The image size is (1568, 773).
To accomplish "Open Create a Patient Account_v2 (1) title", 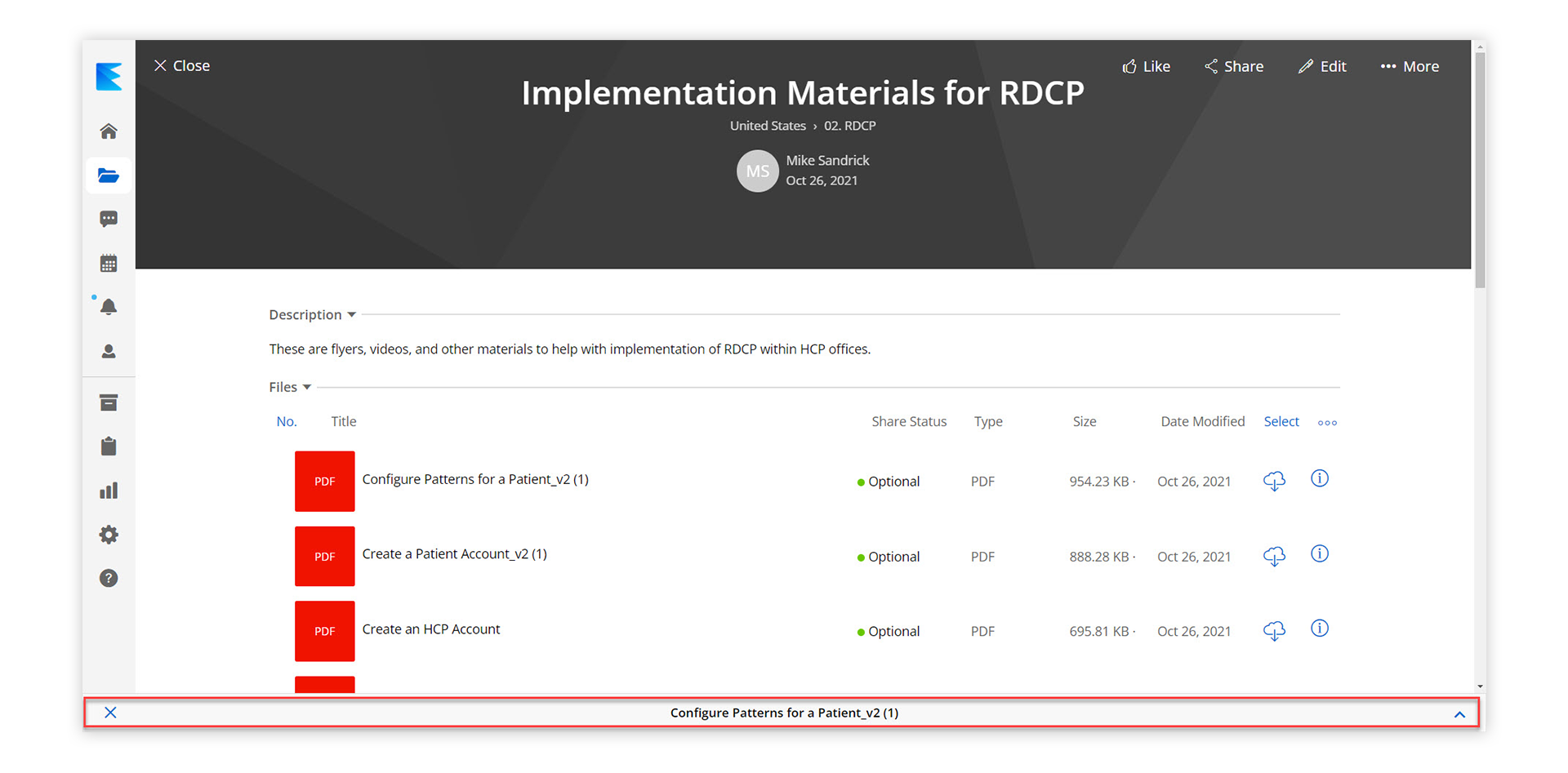I will (454, 553).
